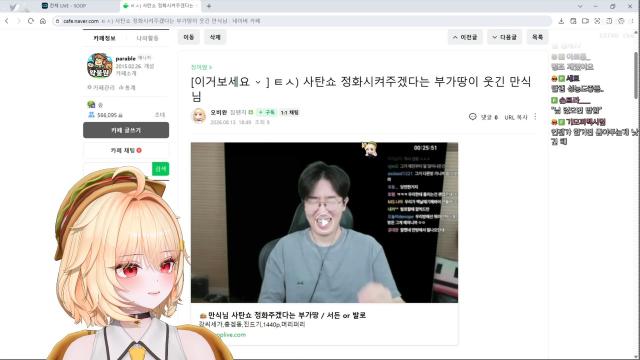Click the 이동 button above the post
This screenshot has height=360, width=640.
coord(189,37)
